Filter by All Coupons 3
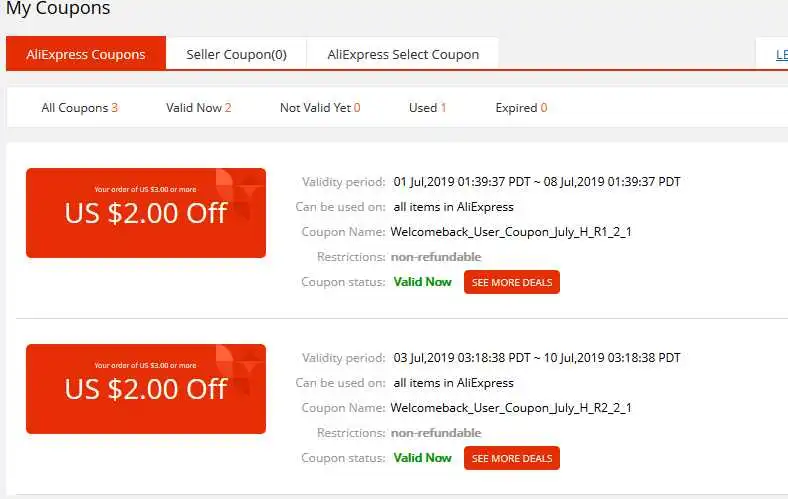The width and height of the screenshot is (788, 499). pos(79,108)
